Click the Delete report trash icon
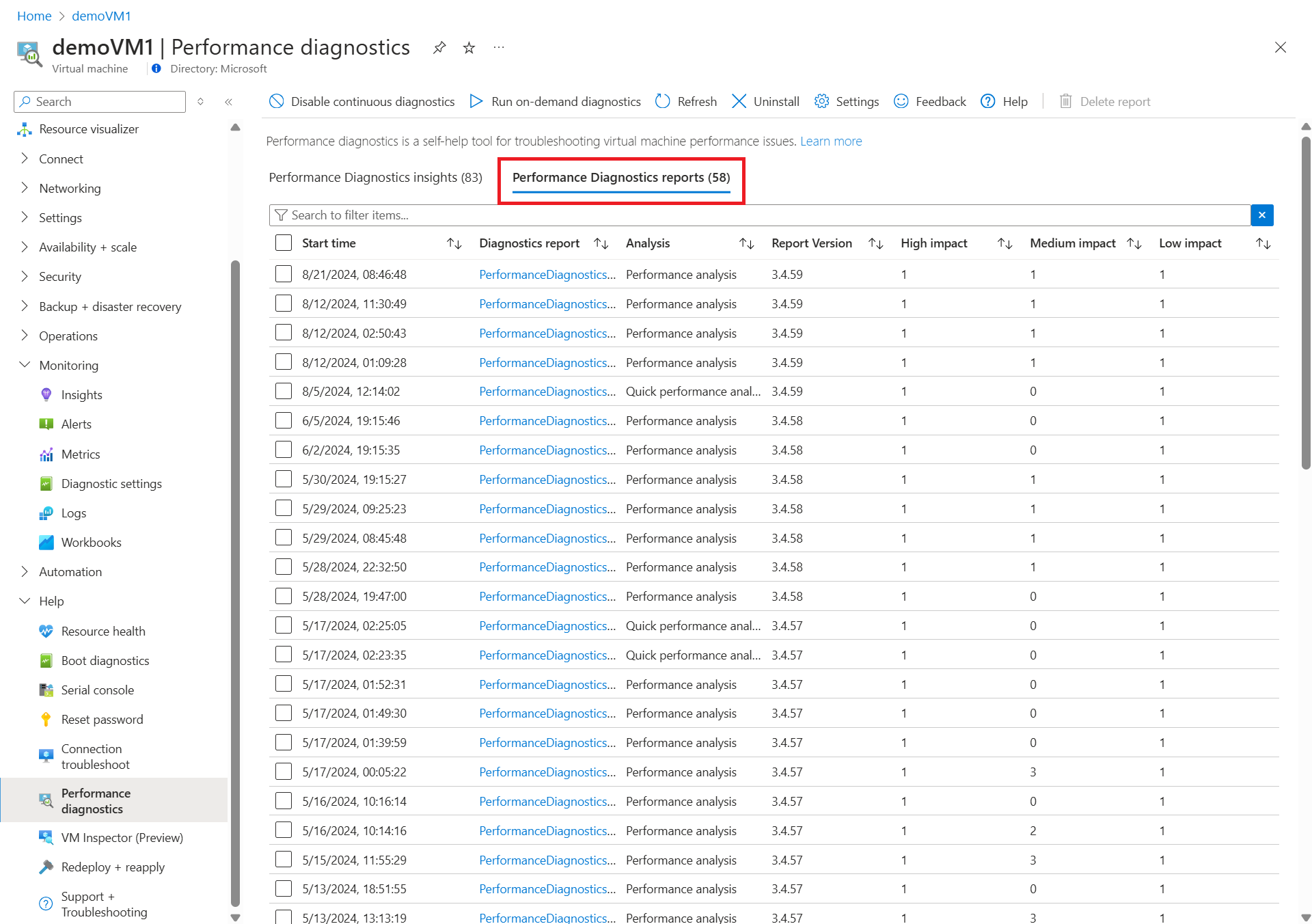Screen dimensions: 1312x924 tap(1065, 101)
